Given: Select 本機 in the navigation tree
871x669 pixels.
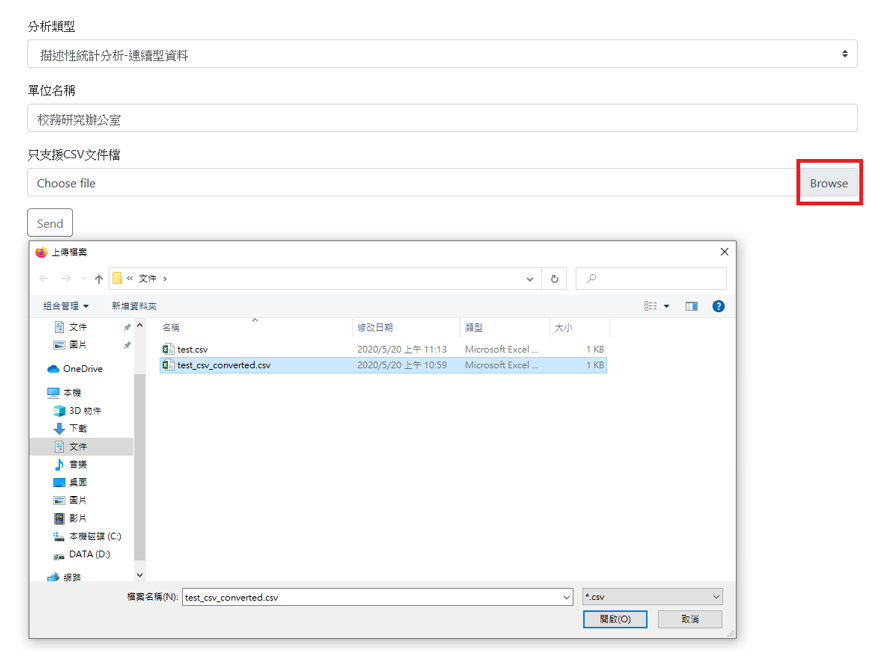Looking at the screenshot, I should pos(64,393).
